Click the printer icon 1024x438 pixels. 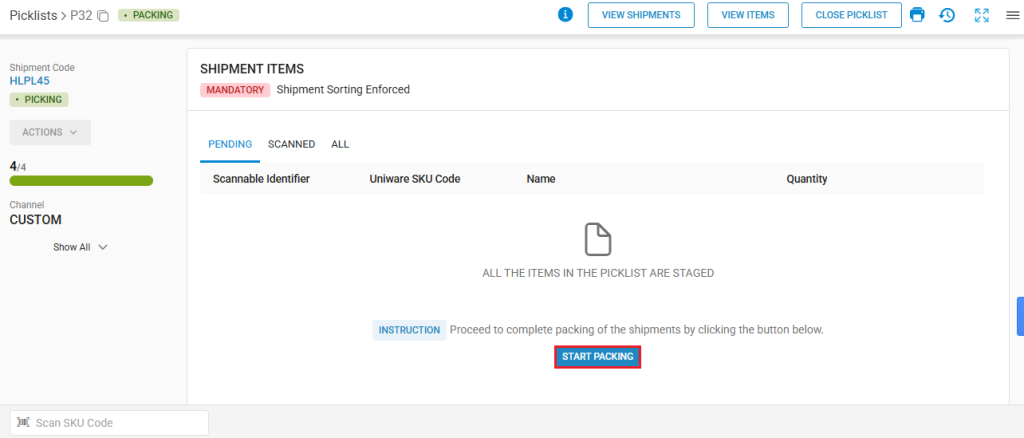coord(918,14)
